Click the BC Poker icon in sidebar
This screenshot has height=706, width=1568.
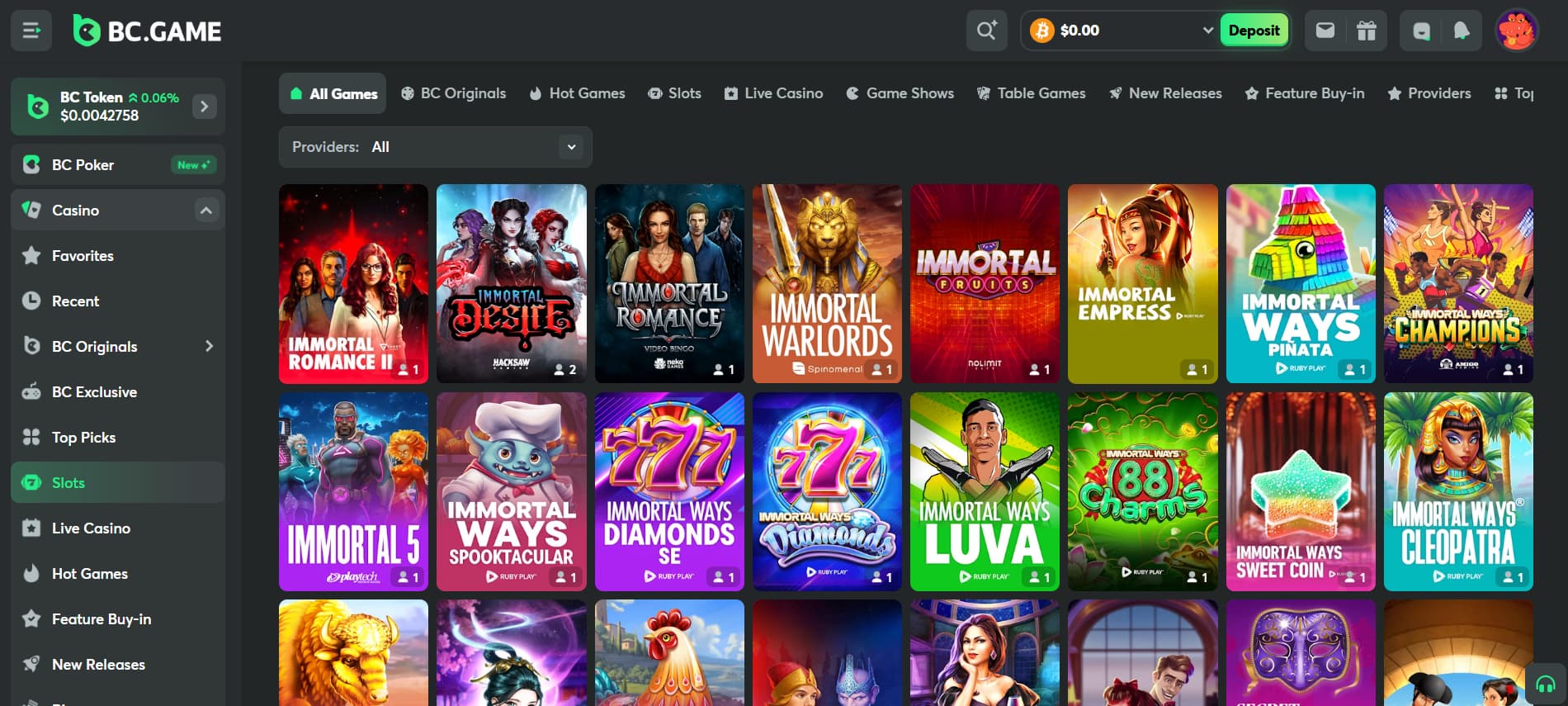click(31, 165)
